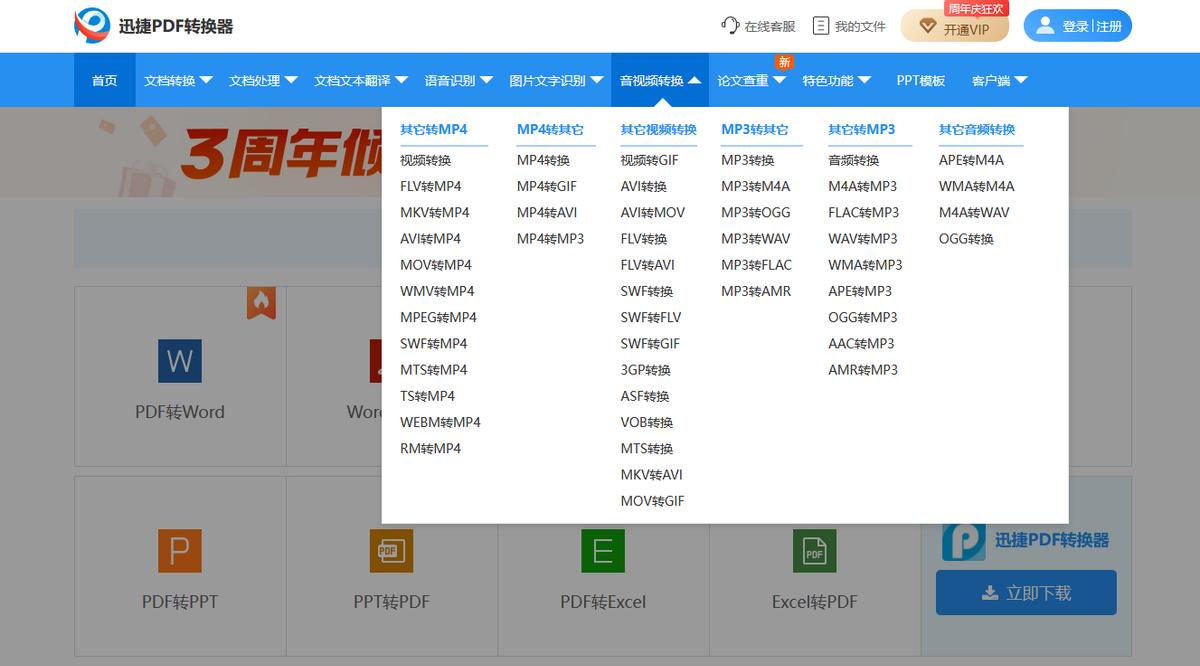The height and width of the screenshot is (666, 1200).
Task: Collapse the 音视频转换 menu
Action: pyautogui.click(x=660, y=80)
